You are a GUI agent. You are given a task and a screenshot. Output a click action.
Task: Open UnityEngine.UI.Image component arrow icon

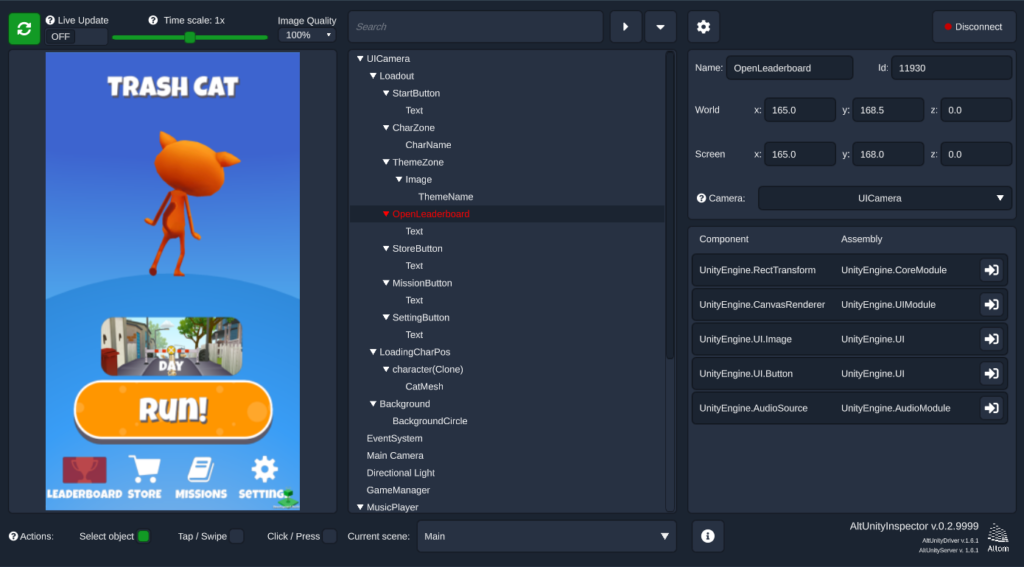pos(991,339)
